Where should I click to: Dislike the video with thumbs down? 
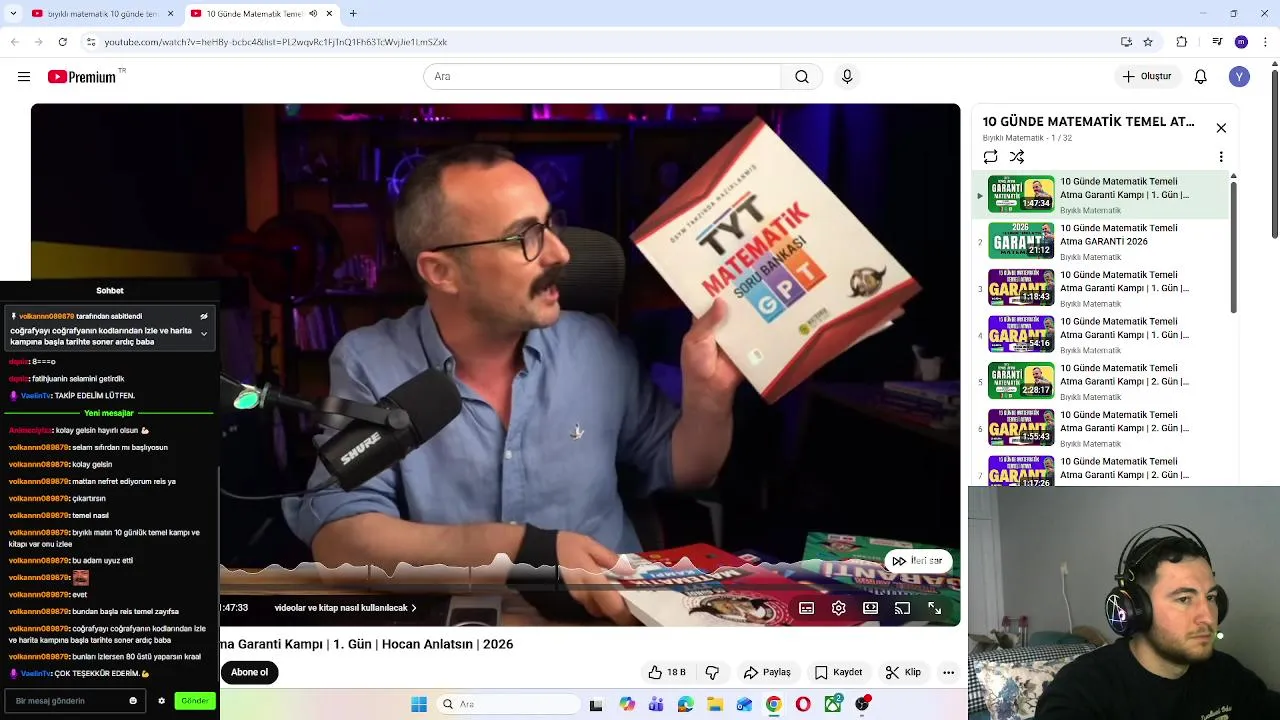pyautogui.click(x=713, y=672)
